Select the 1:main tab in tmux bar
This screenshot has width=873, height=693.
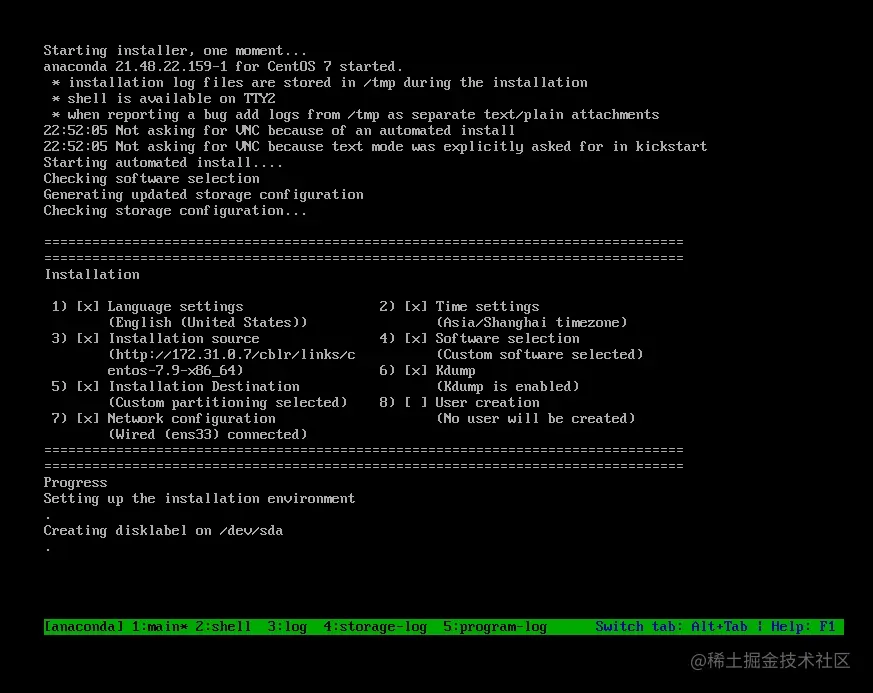click(x=160, y=626)
